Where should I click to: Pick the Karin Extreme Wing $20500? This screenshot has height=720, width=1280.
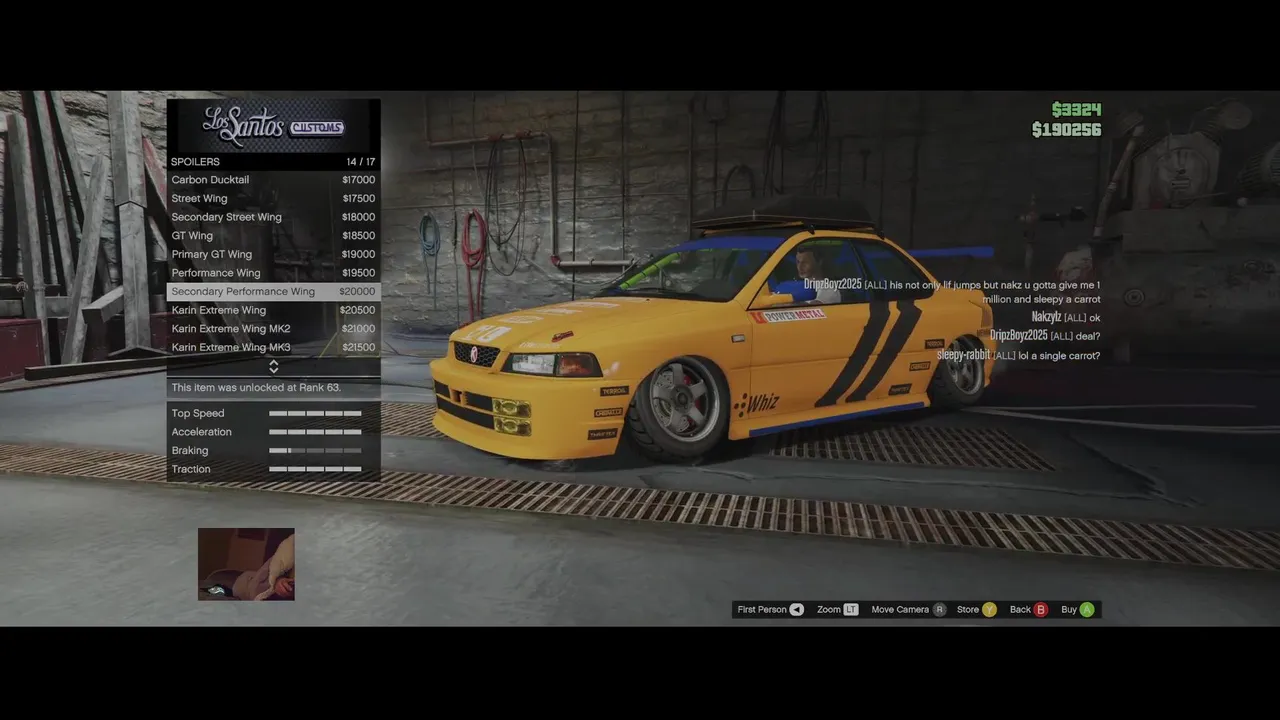point(273,310)
